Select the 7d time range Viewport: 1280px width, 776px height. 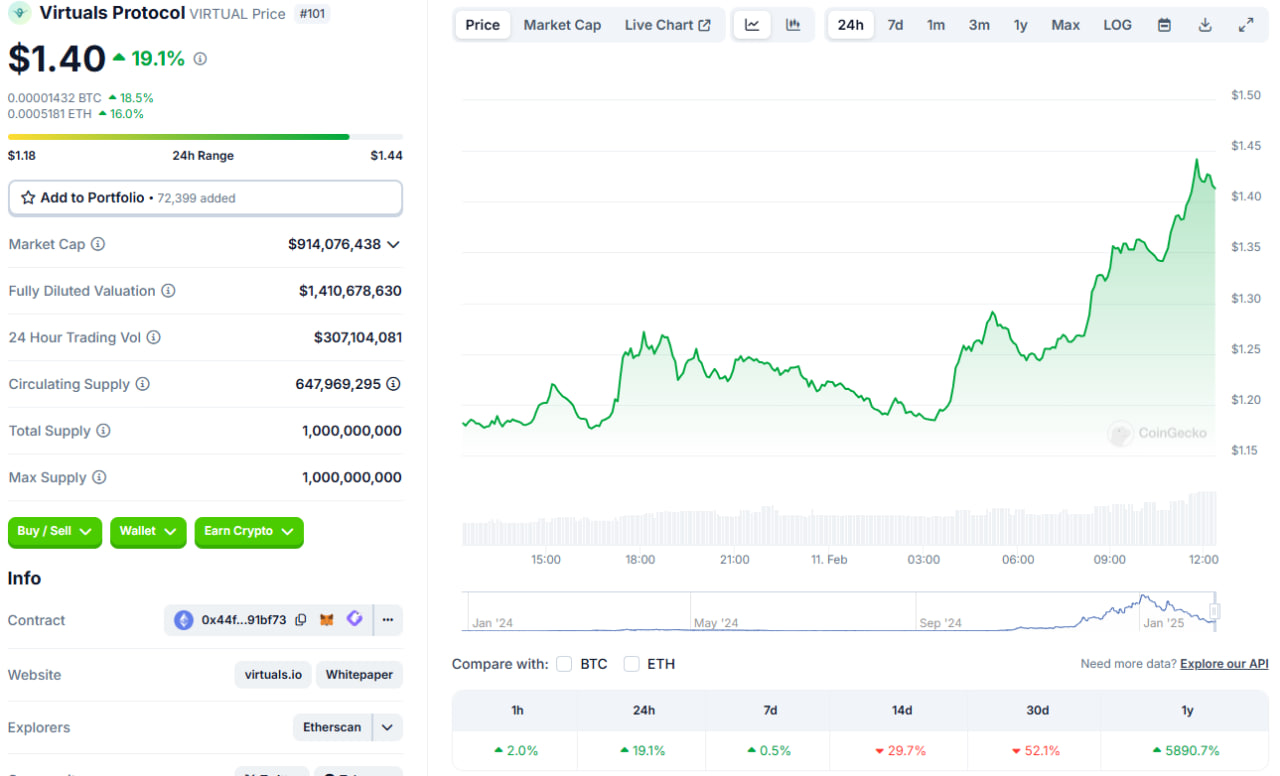[x=895, y=25]
